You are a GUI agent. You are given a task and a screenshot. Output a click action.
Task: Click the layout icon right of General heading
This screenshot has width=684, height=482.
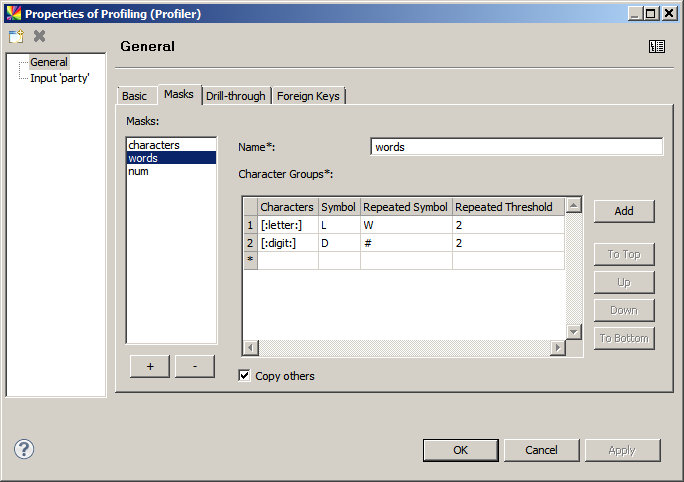656,46
